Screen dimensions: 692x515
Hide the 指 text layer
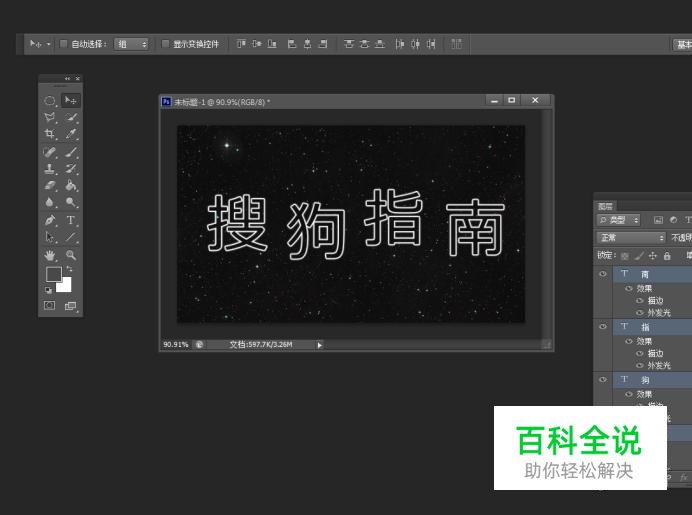point(603,327)
